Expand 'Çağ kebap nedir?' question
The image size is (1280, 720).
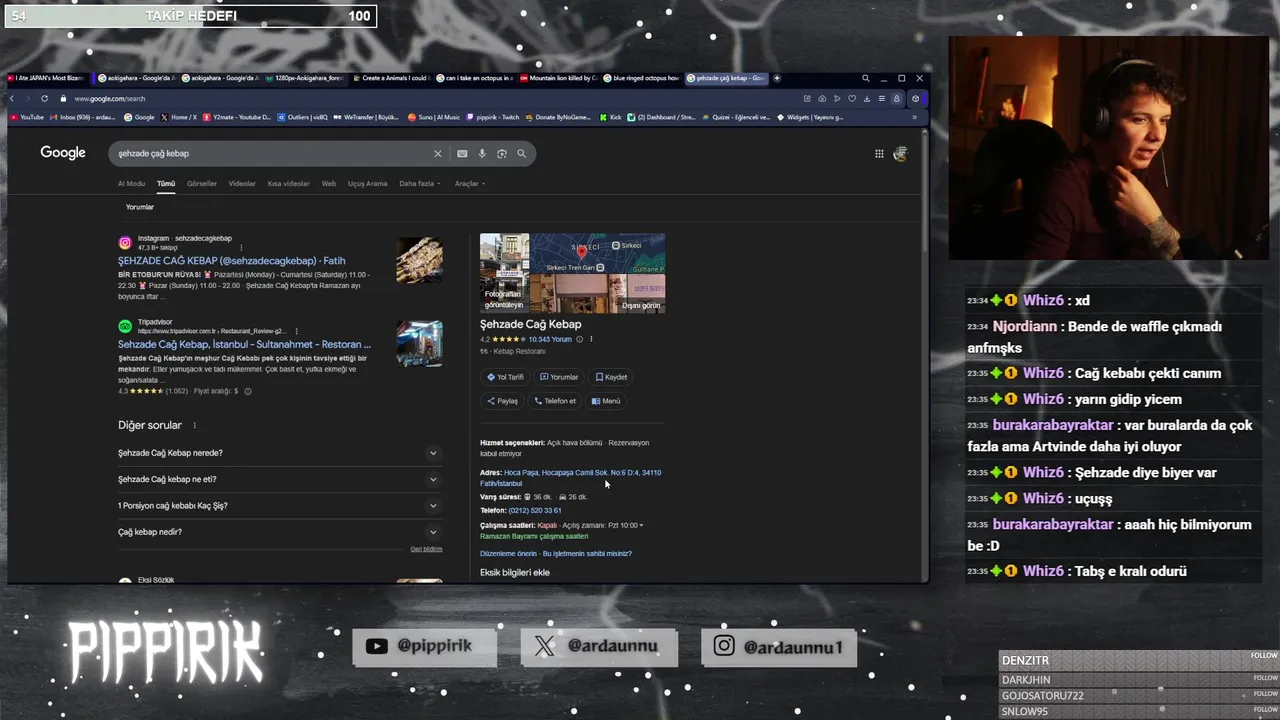point(279,532)
